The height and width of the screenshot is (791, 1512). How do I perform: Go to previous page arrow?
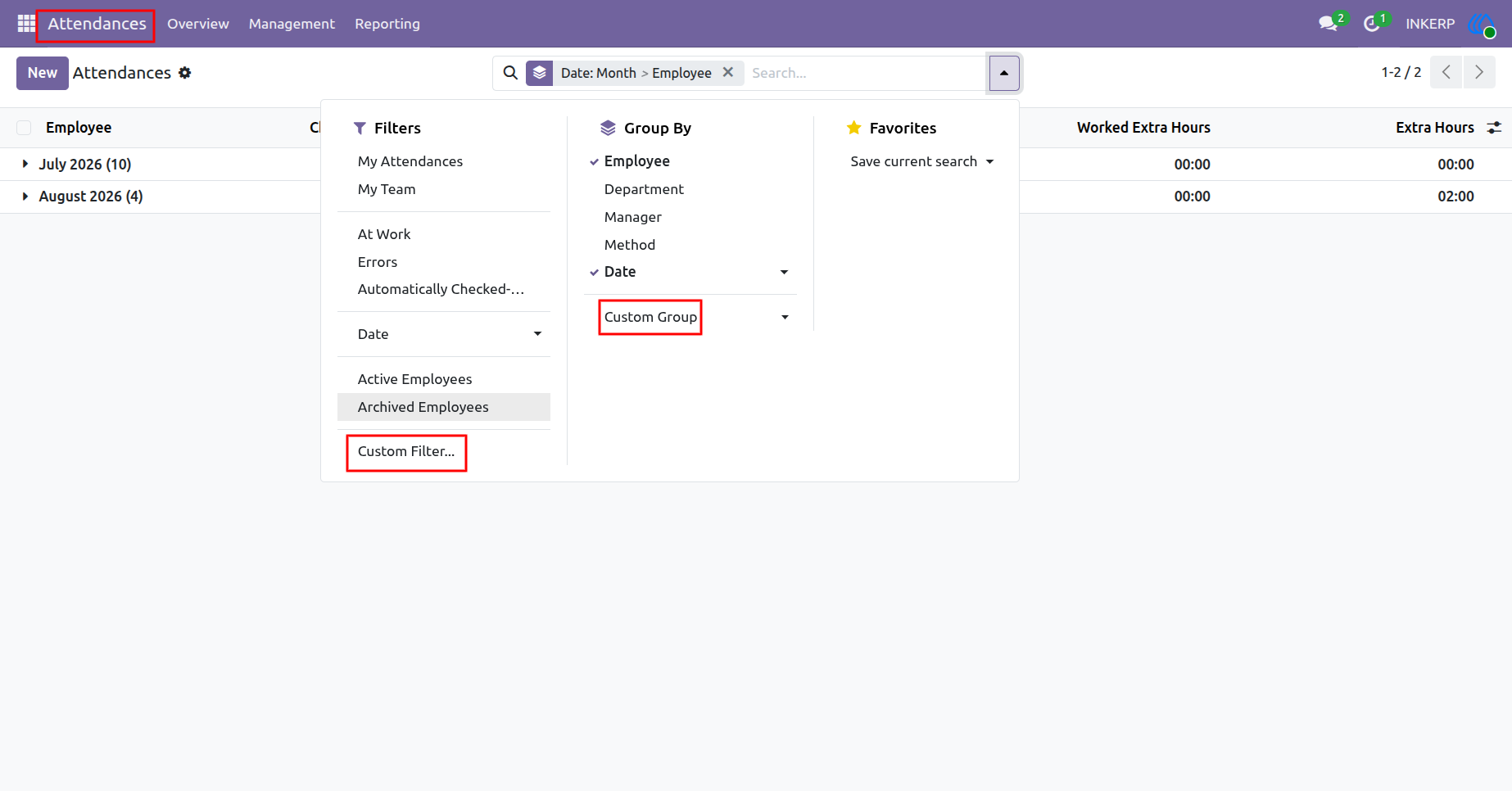pyautogui.click(x=1446, y=72)
